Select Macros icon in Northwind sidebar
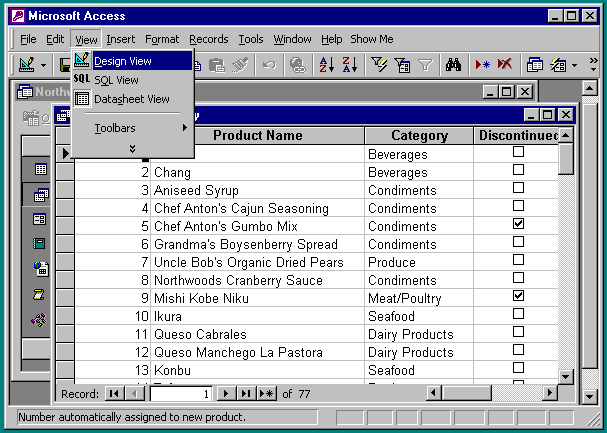 pyautogui.click(x=38, y=295)
